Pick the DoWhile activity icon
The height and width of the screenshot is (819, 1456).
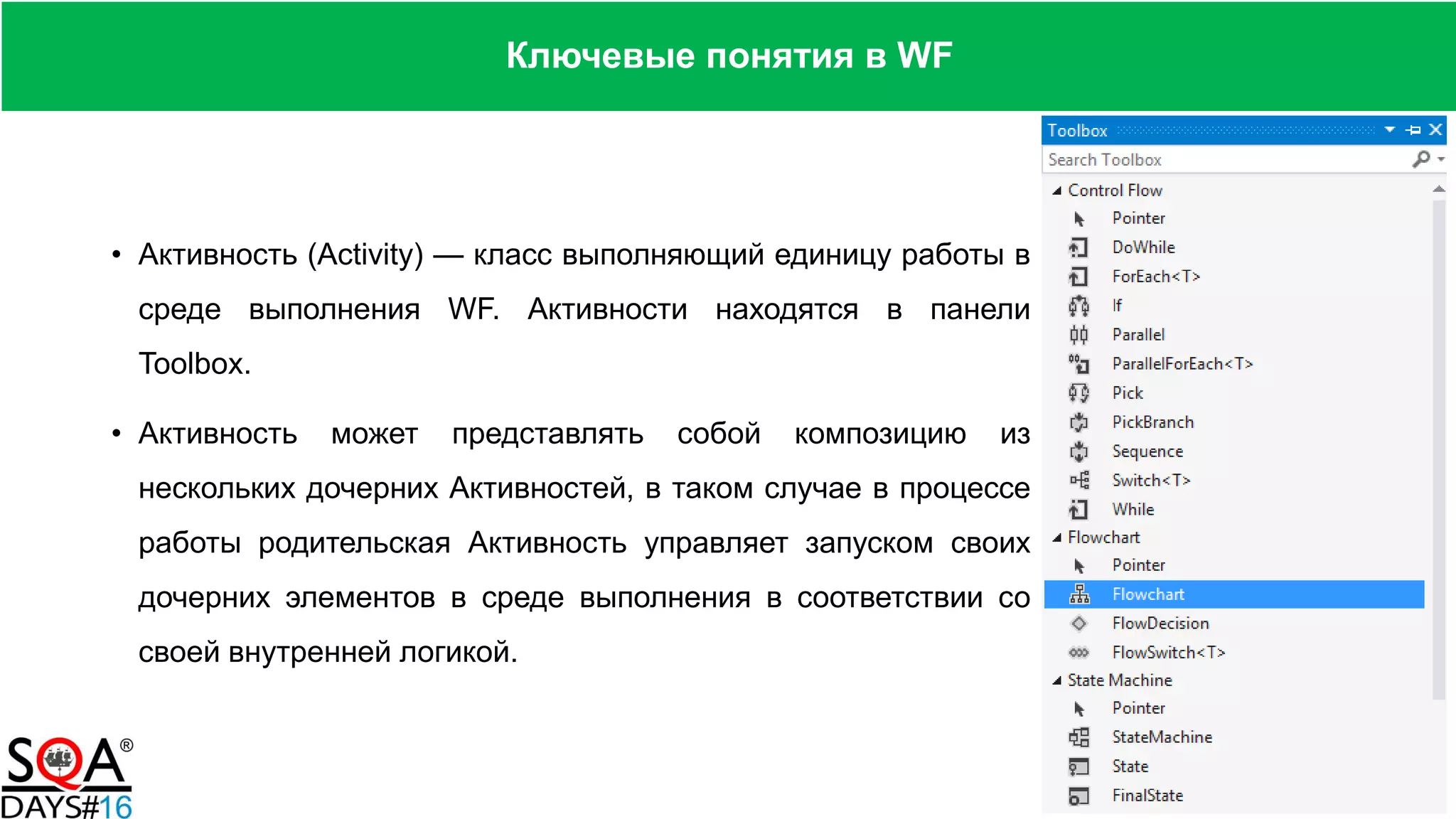point(1078,247)
